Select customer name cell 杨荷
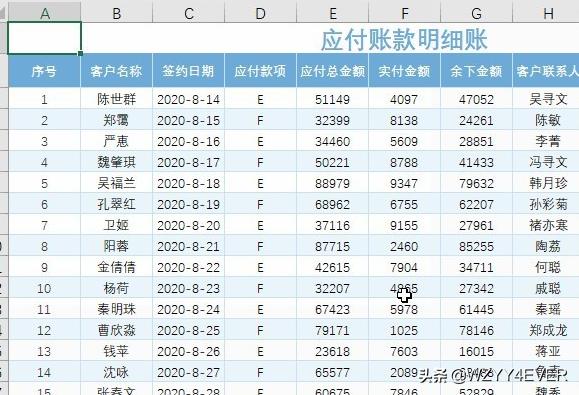Screen dimensions: 579x395 (116, 288)
